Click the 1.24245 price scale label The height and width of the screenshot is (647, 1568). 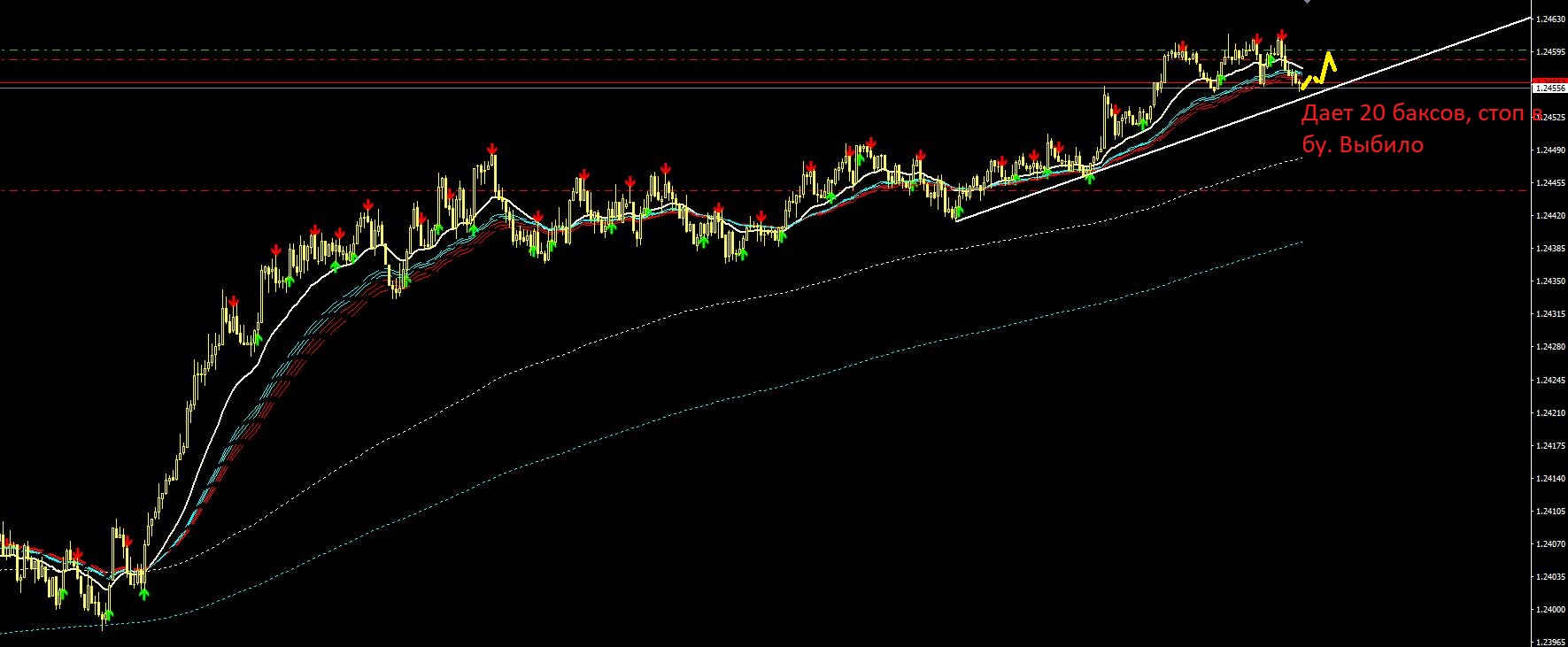(1550, 380)
